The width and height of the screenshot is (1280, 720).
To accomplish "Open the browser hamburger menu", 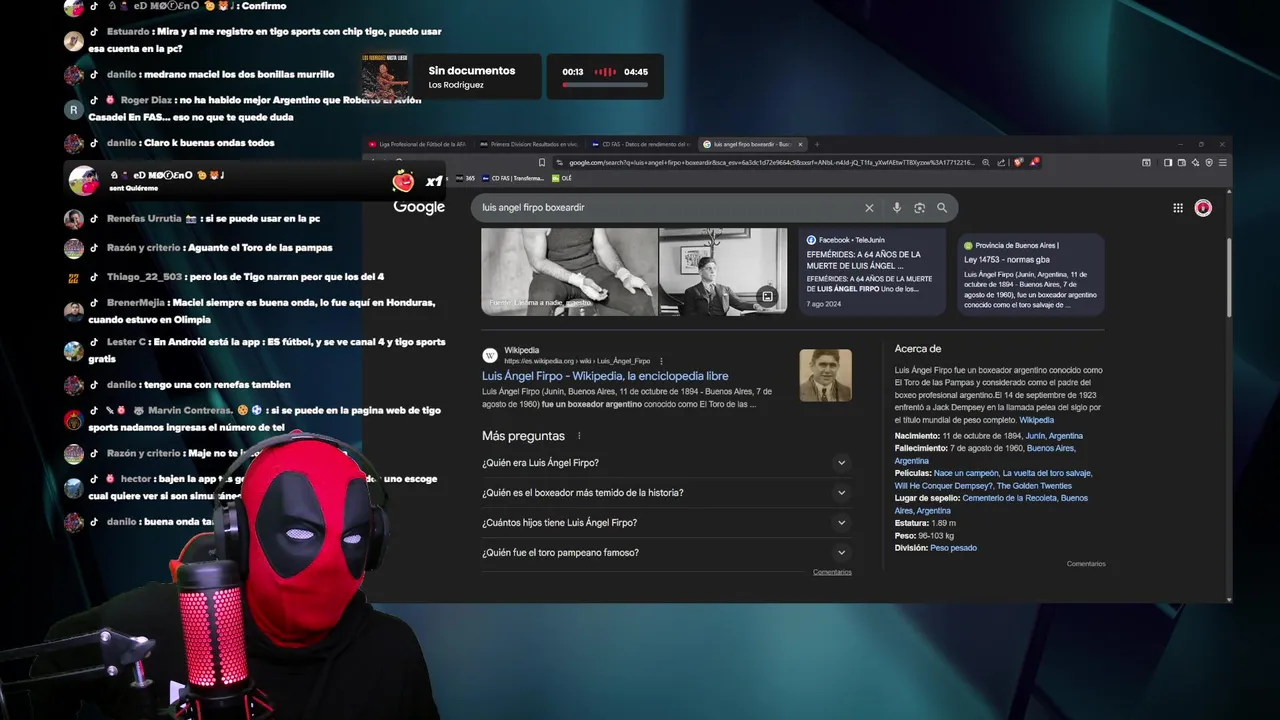I will click(1223, 162).
